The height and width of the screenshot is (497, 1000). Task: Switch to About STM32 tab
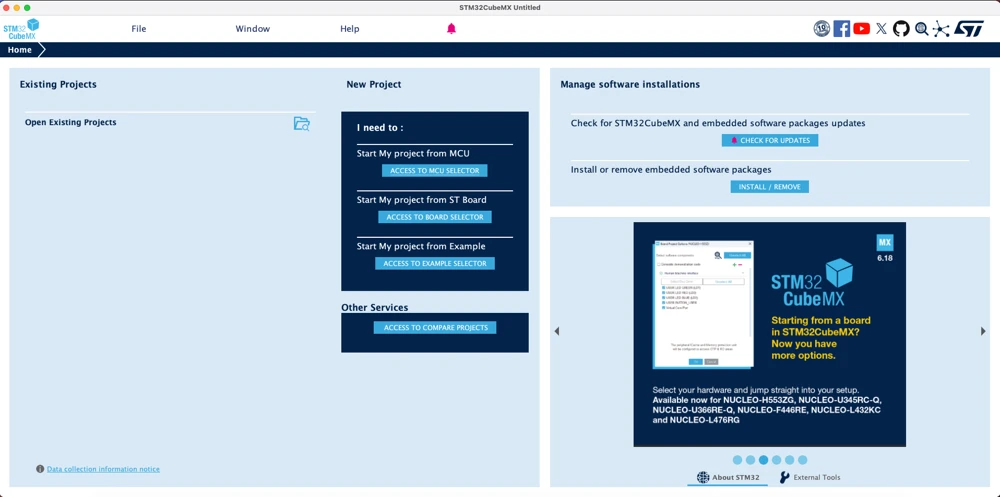click(728, 477)
